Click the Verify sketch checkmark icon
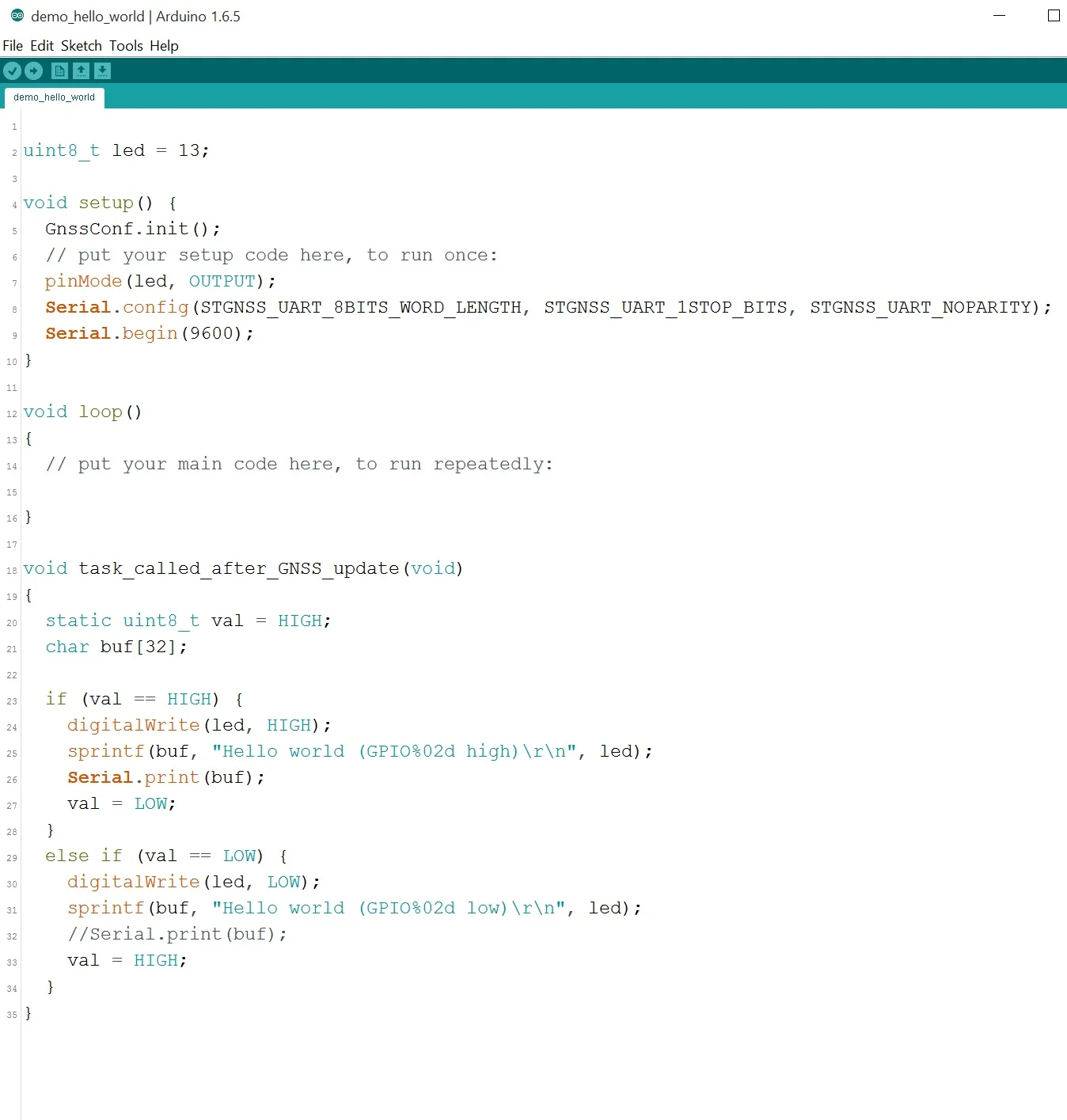The width and height of the screenshot is (1067, 1120). coord(12,71)
